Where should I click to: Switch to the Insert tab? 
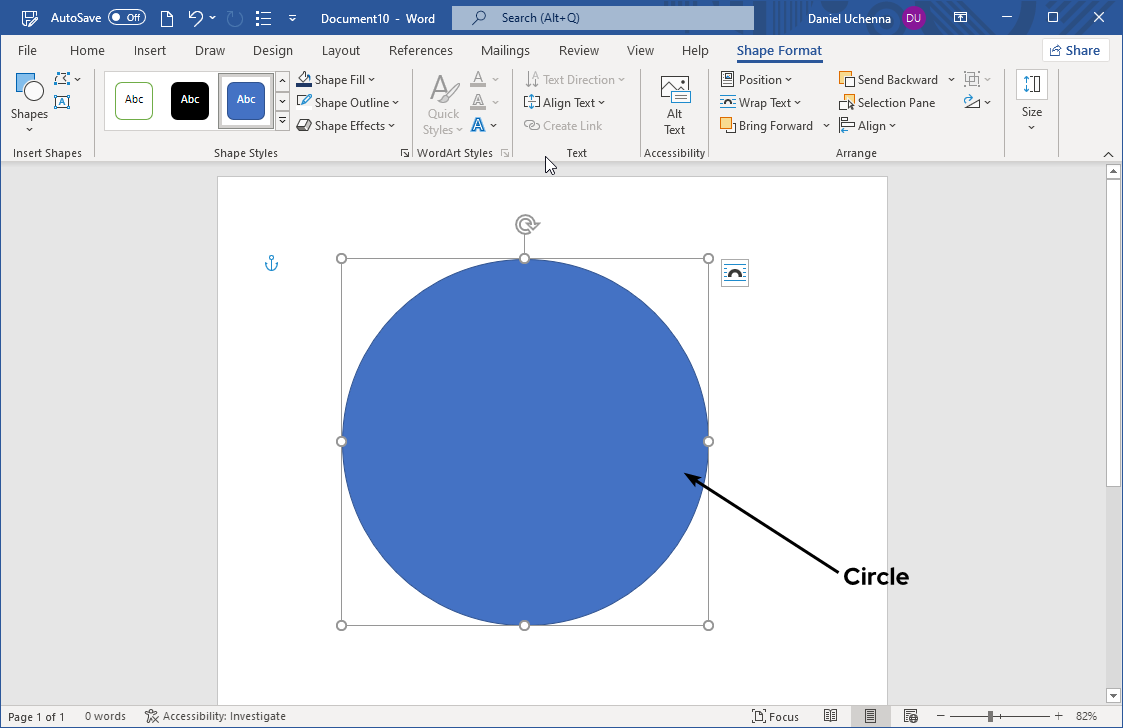point(150,51)
